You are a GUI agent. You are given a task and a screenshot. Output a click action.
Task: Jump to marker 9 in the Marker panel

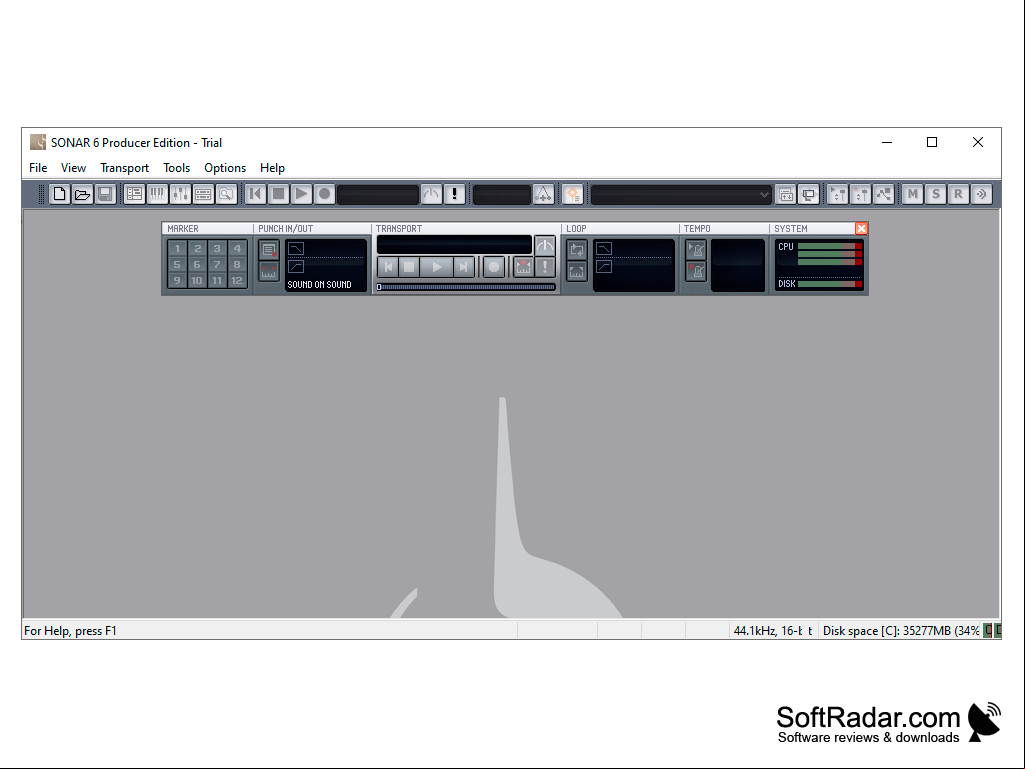coord(177,281)
